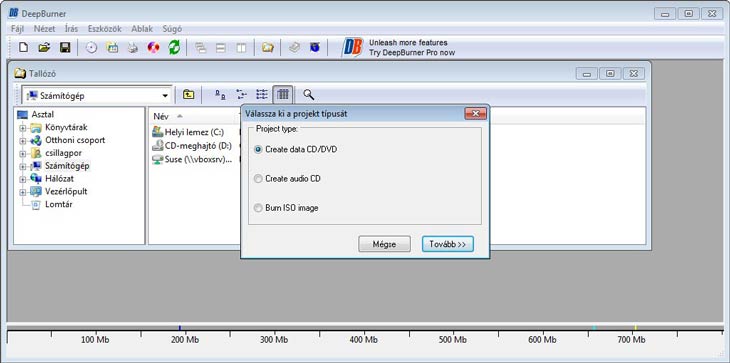This screenshot has height=363, width=730.
Task: Click the blank disc icon in the toolbar
Action: (91, 47)
